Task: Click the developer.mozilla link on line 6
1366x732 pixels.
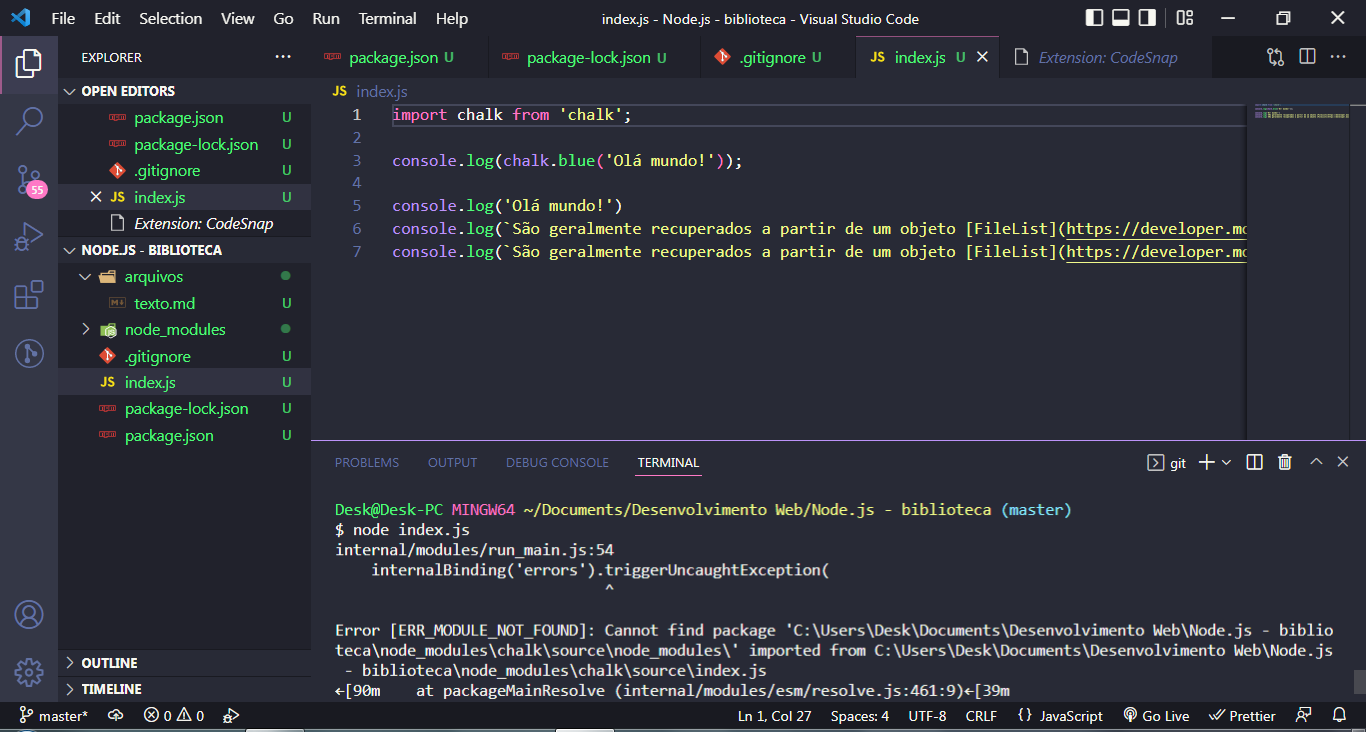Action: coord(1156,228)
